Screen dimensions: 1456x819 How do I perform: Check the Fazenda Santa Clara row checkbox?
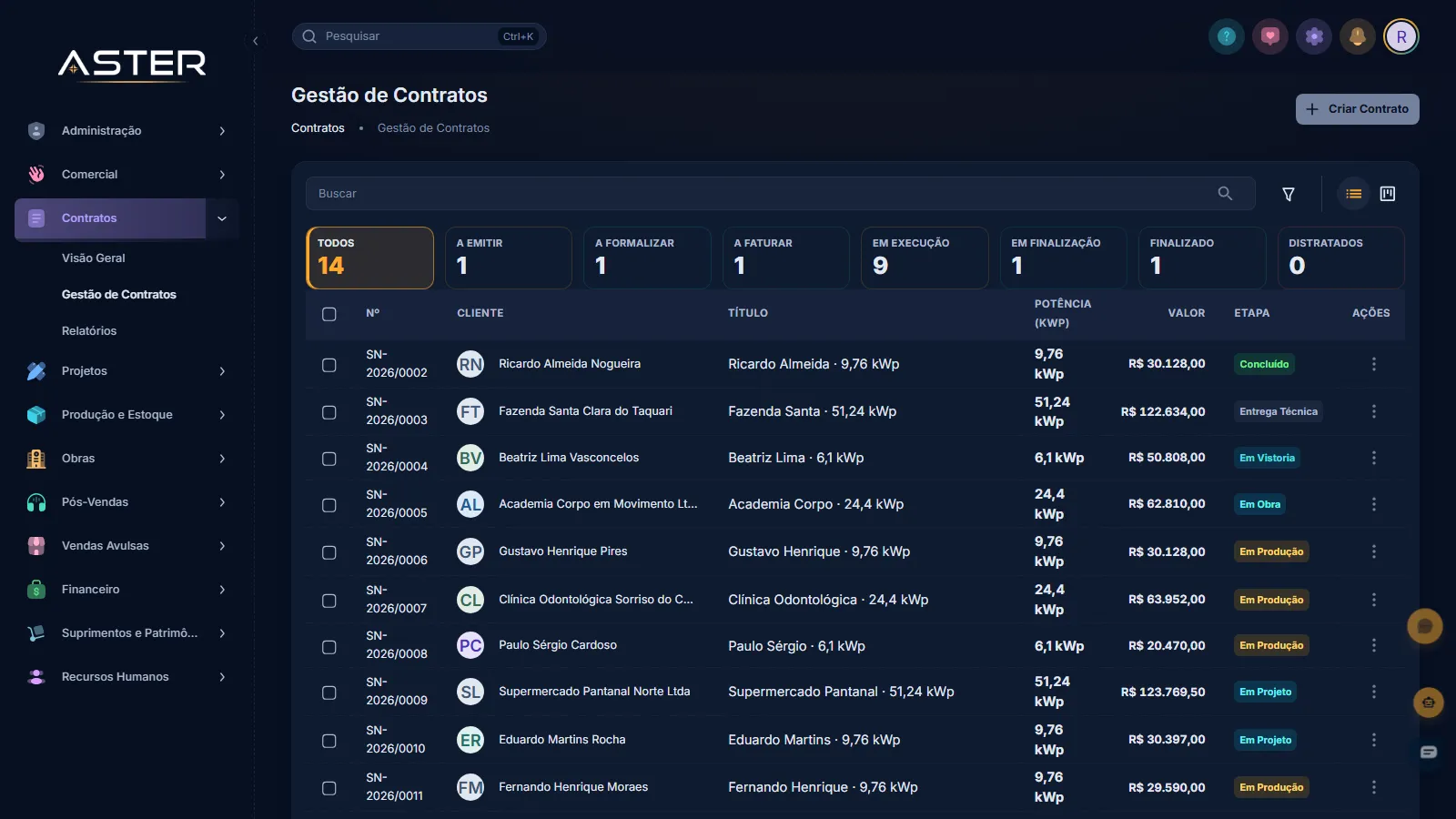click(x=329, y=412)
